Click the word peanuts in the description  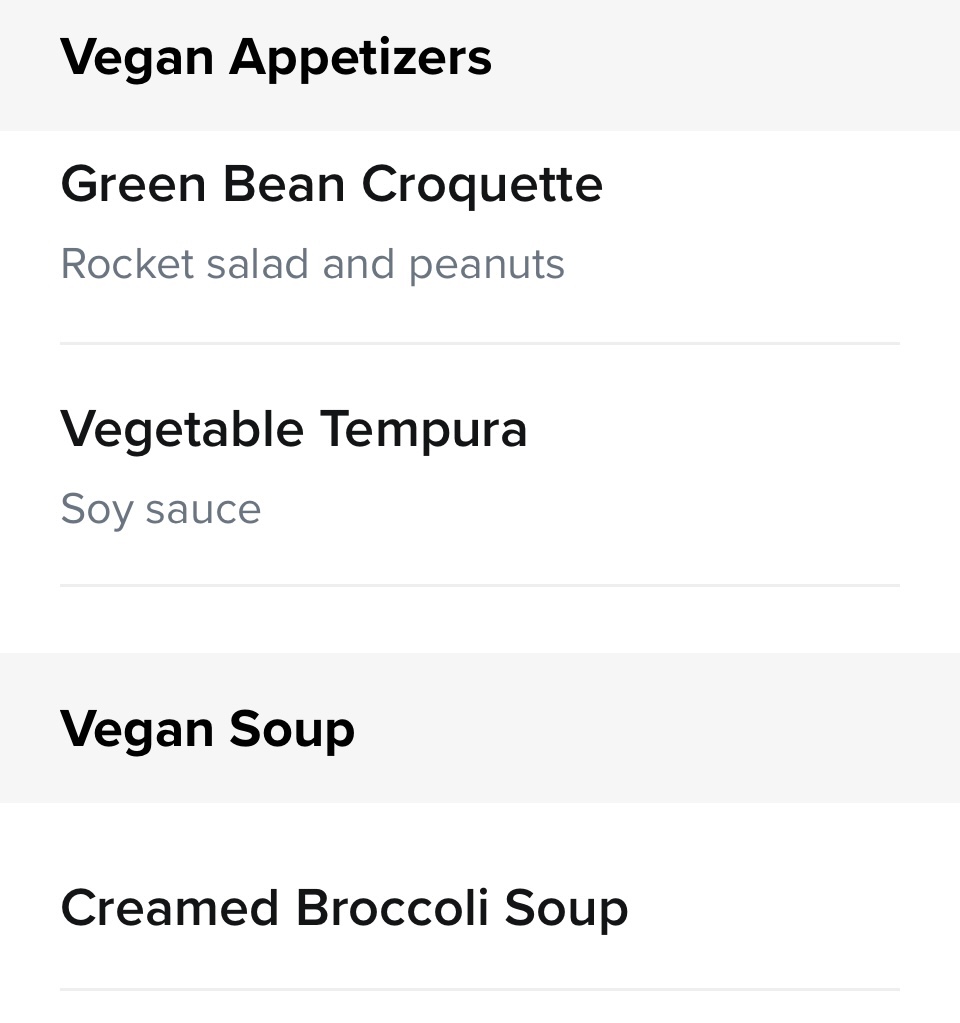pyautogui.click(x=486, y=265)
